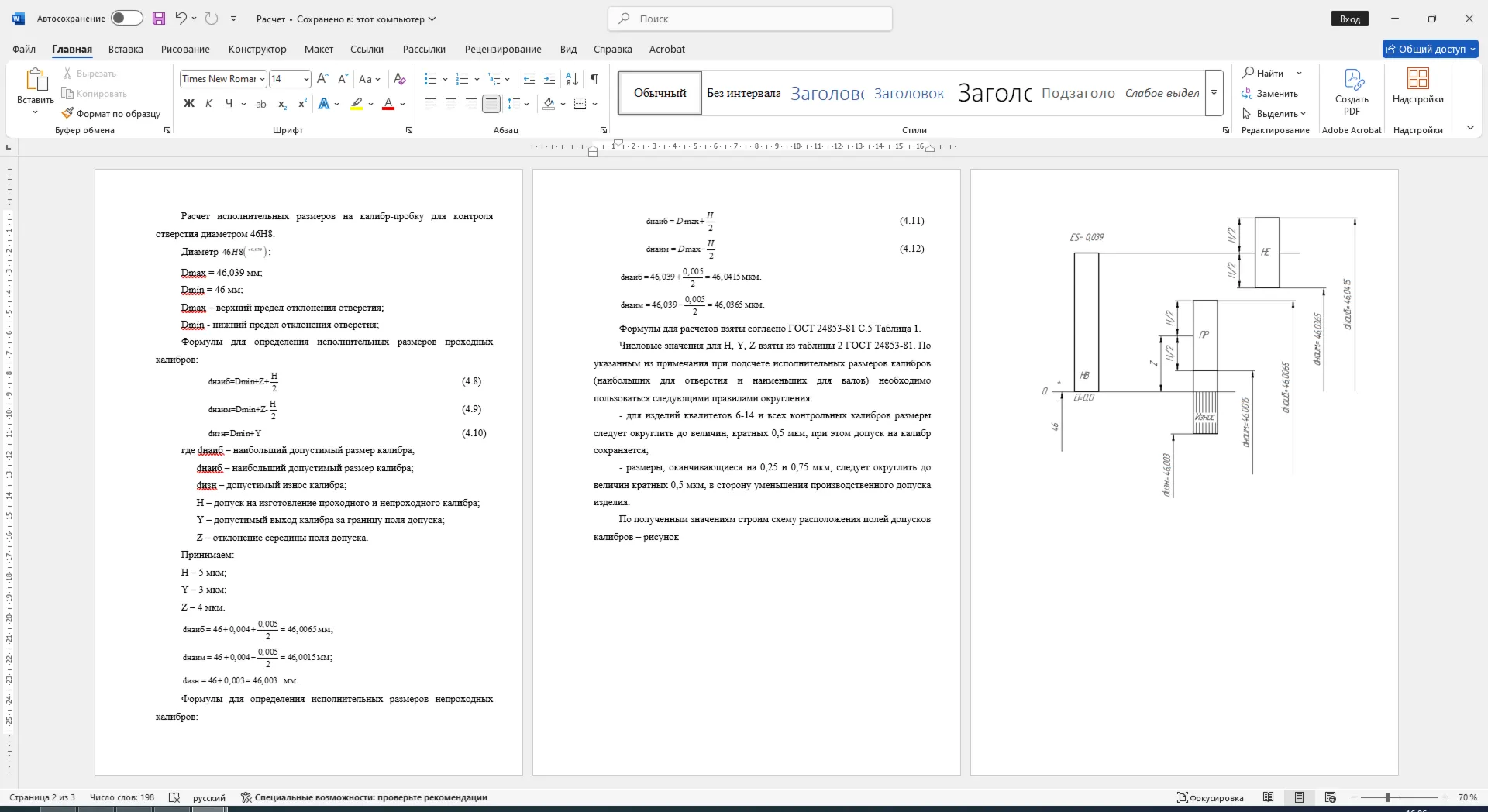Screen dimensions: 1488x812
Task: Click the Общий доступ button
Action: point(1431,49)
